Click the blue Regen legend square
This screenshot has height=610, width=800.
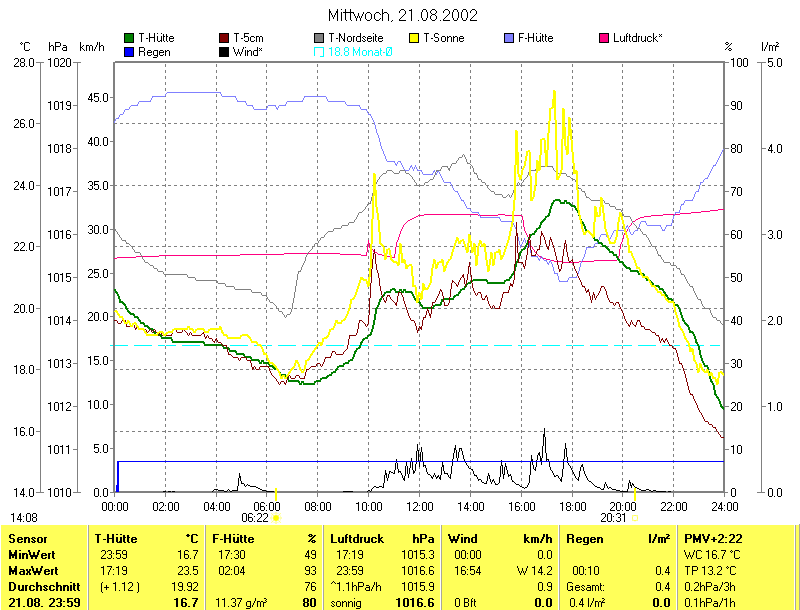point(129,51)
